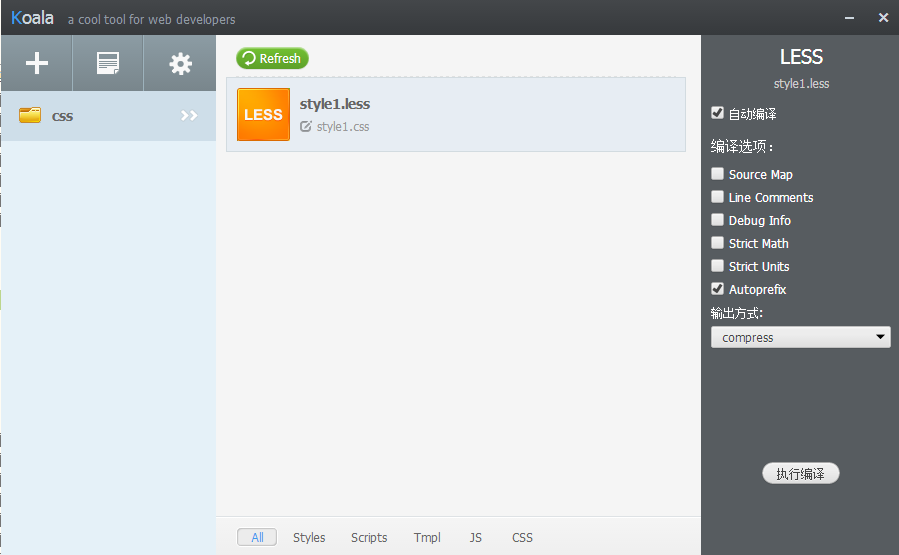899x555 pixels.
Task: Click the style1.less file name
Action: 335,104
